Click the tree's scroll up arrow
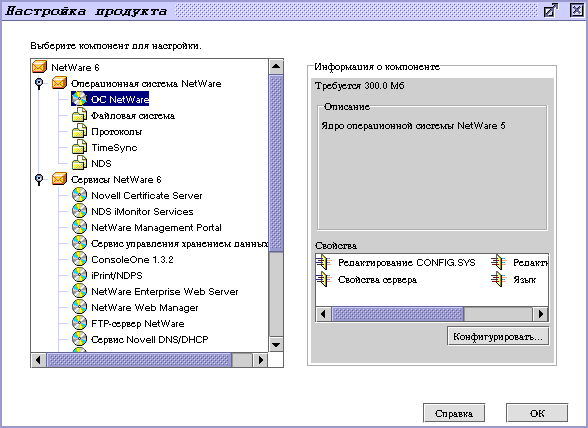 [x=276, y=66]
